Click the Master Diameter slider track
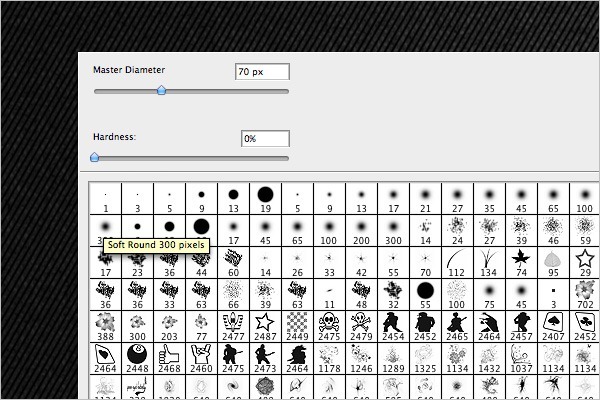Image resolution: width=600 pixels, height=400 pixels. [x=191, y=91]
